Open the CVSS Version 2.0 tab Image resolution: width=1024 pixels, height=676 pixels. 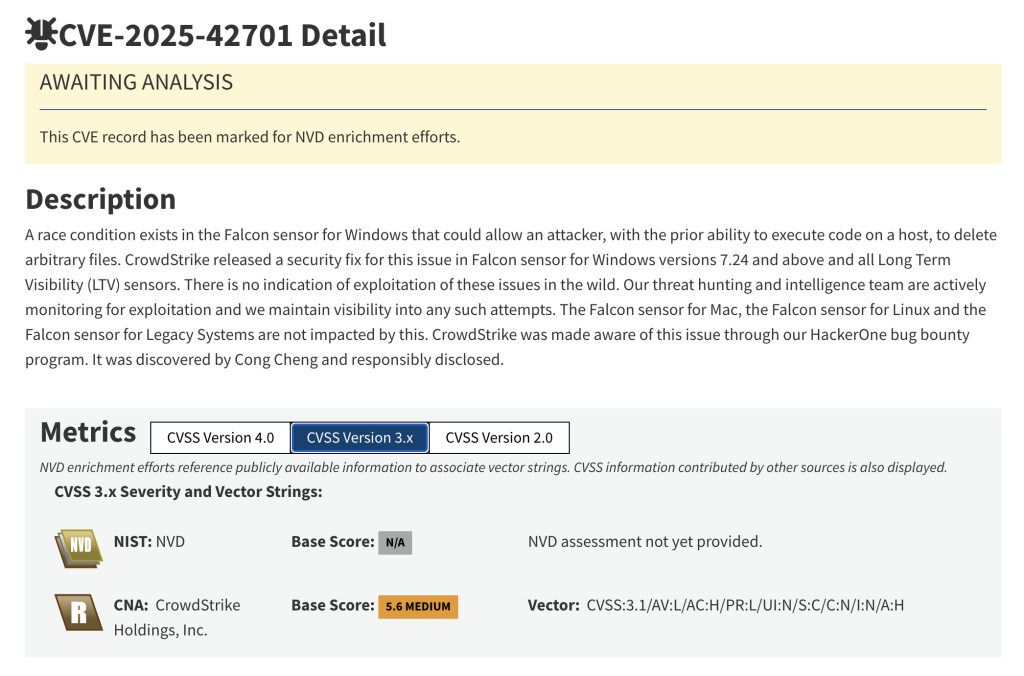(x=499, y=438)
